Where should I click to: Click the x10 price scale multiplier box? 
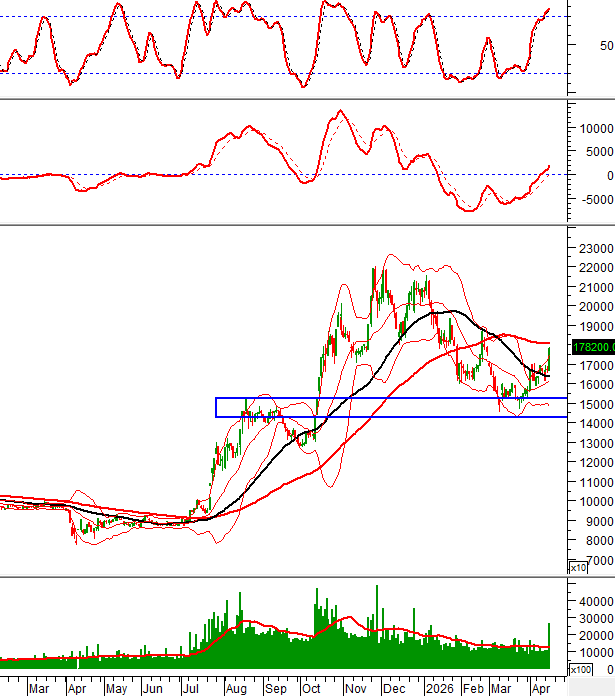[x=577, y=568]
